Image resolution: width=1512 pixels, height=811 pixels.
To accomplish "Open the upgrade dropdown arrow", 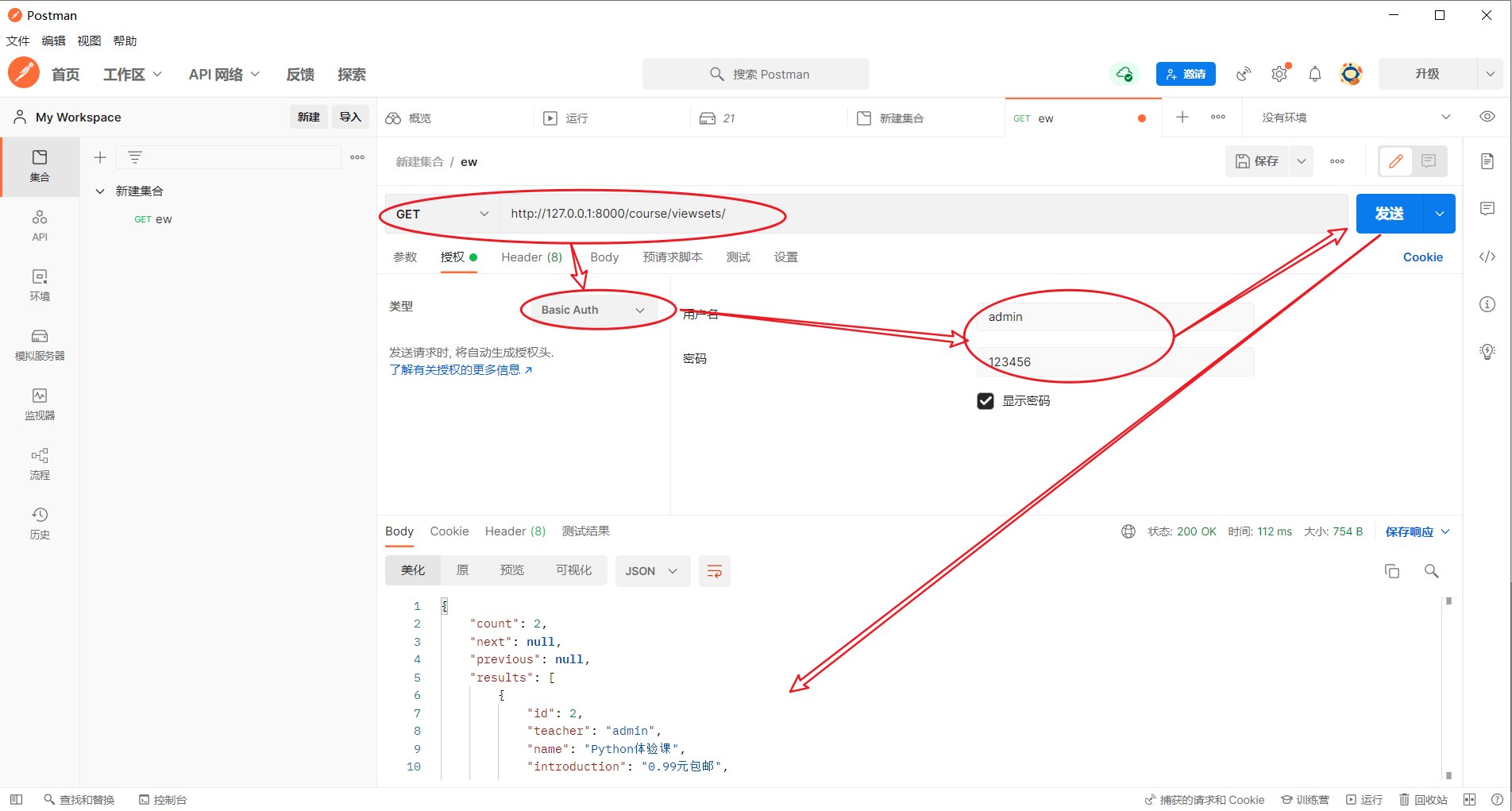I will click(1491, 74).
